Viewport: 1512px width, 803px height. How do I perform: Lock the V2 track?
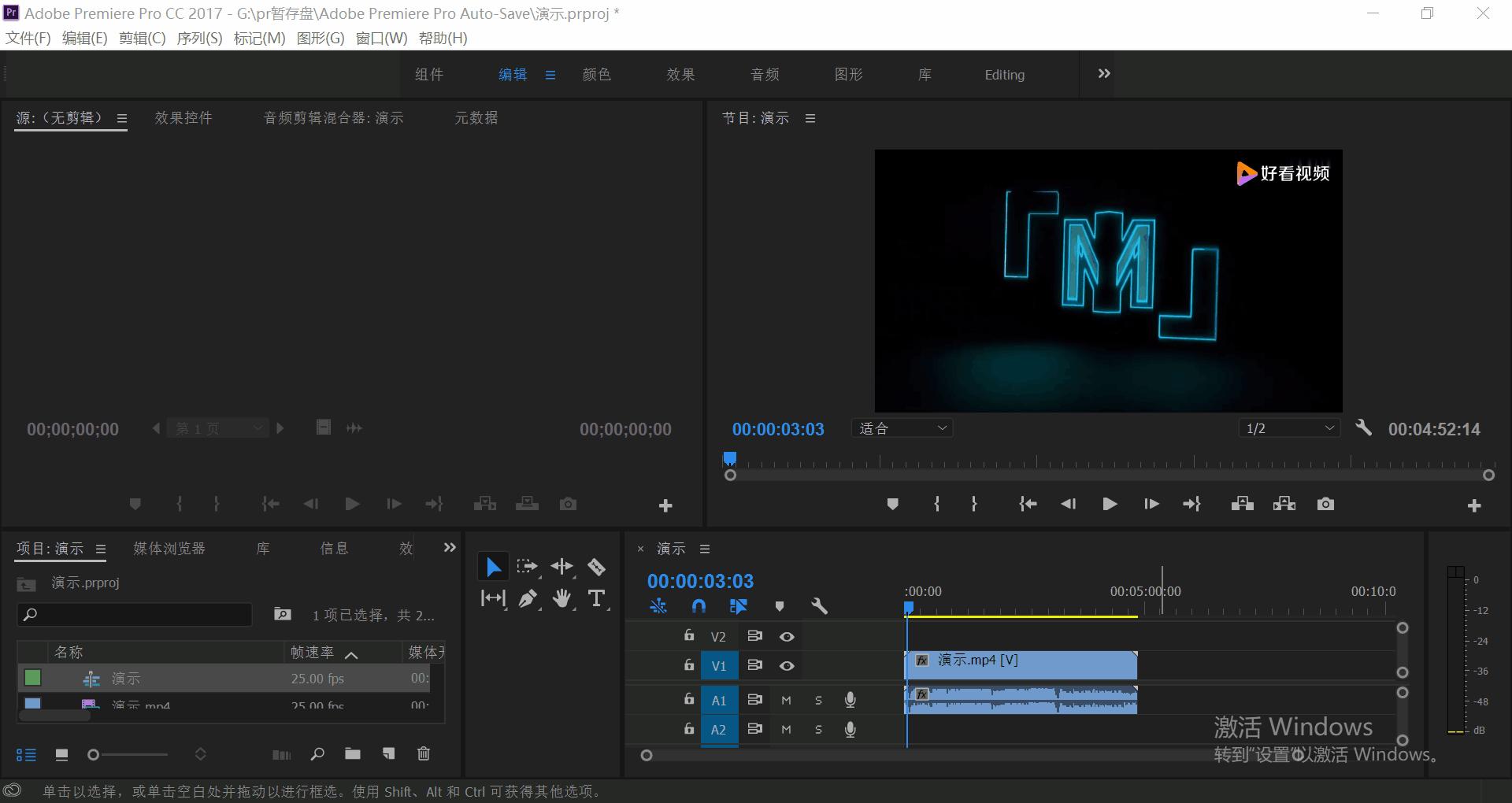[x=689, y=635]
